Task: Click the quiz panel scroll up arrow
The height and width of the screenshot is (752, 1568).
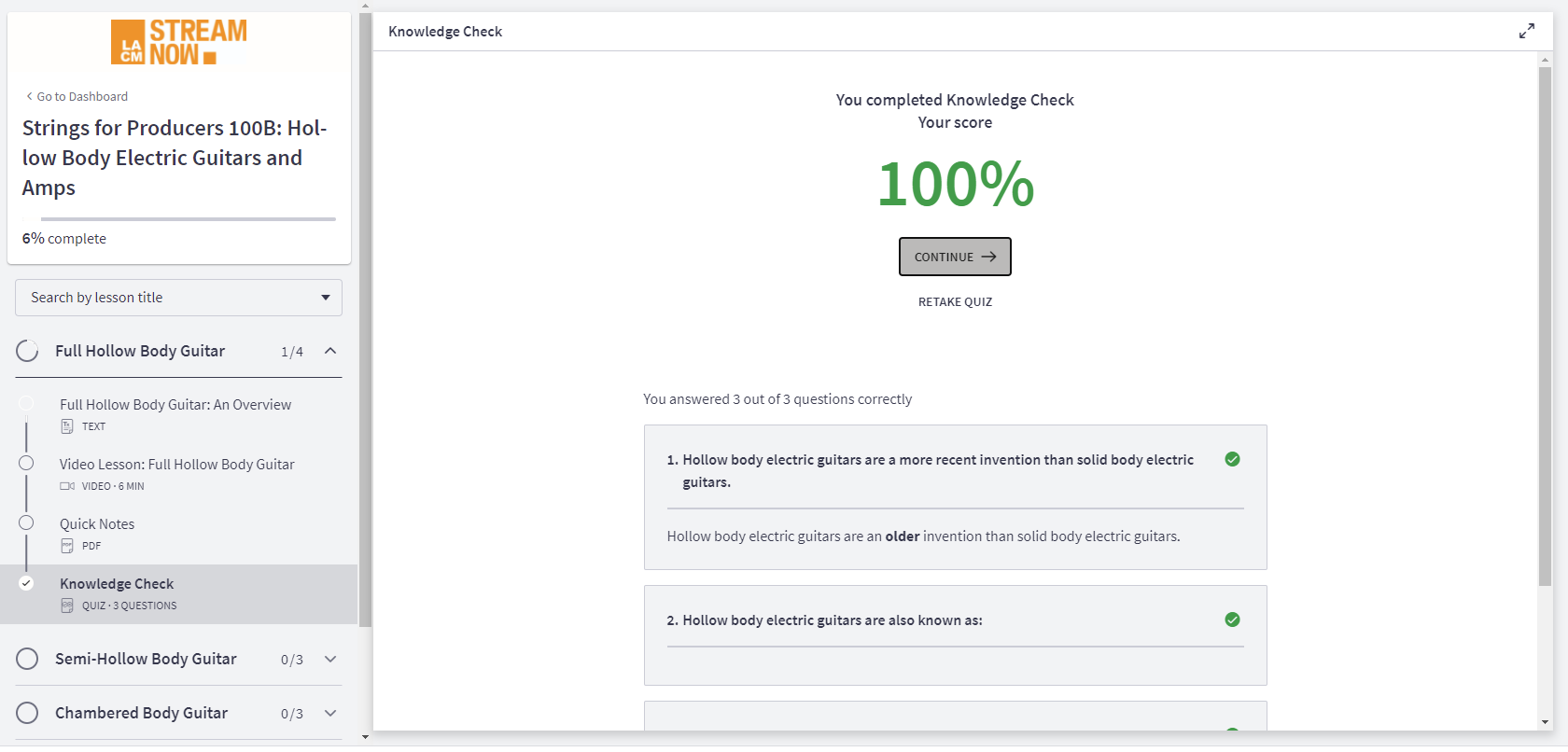Action: coord(1545,59)
